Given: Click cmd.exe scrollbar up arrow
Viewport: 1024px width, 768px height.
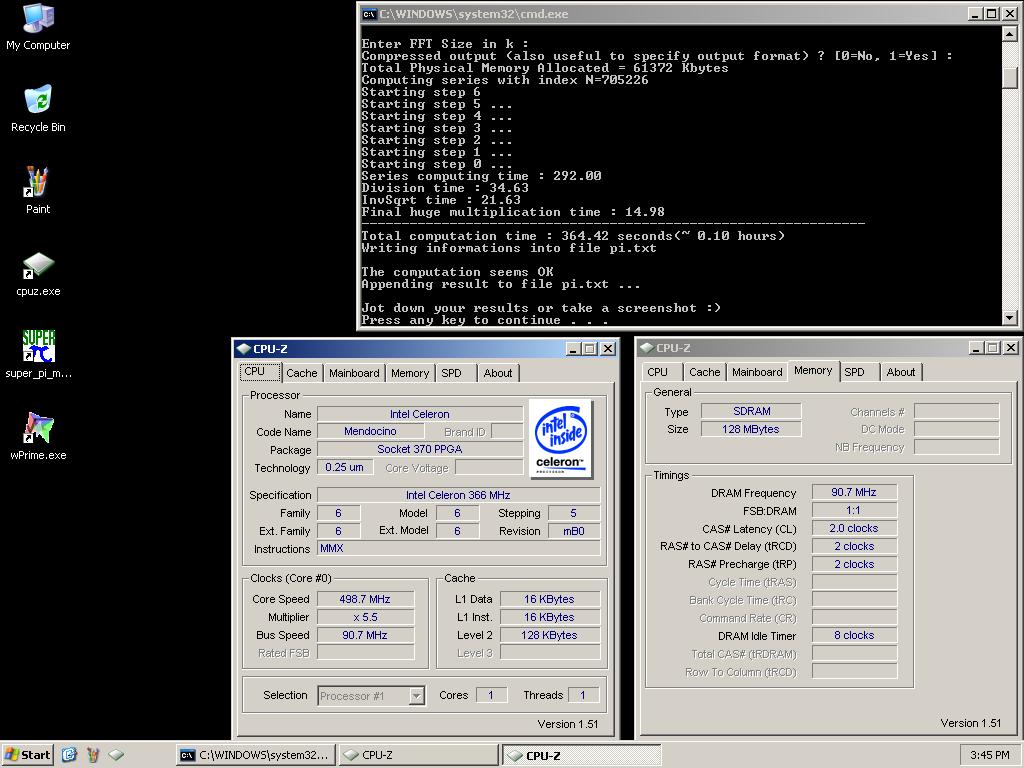Looking at the screenshot, I should point(1010,33).
